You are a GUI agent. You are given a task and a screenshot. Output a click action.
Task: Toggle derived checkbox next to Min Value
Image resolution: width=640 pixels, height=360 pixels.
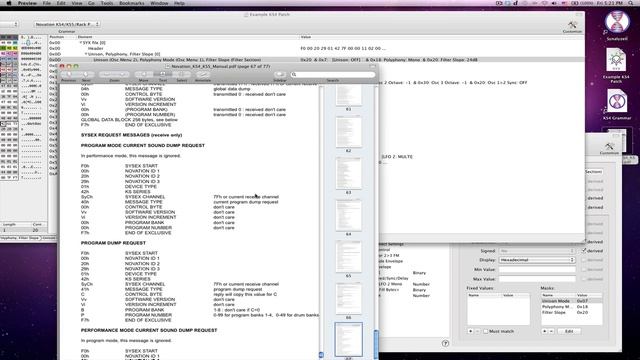point(584,269)
